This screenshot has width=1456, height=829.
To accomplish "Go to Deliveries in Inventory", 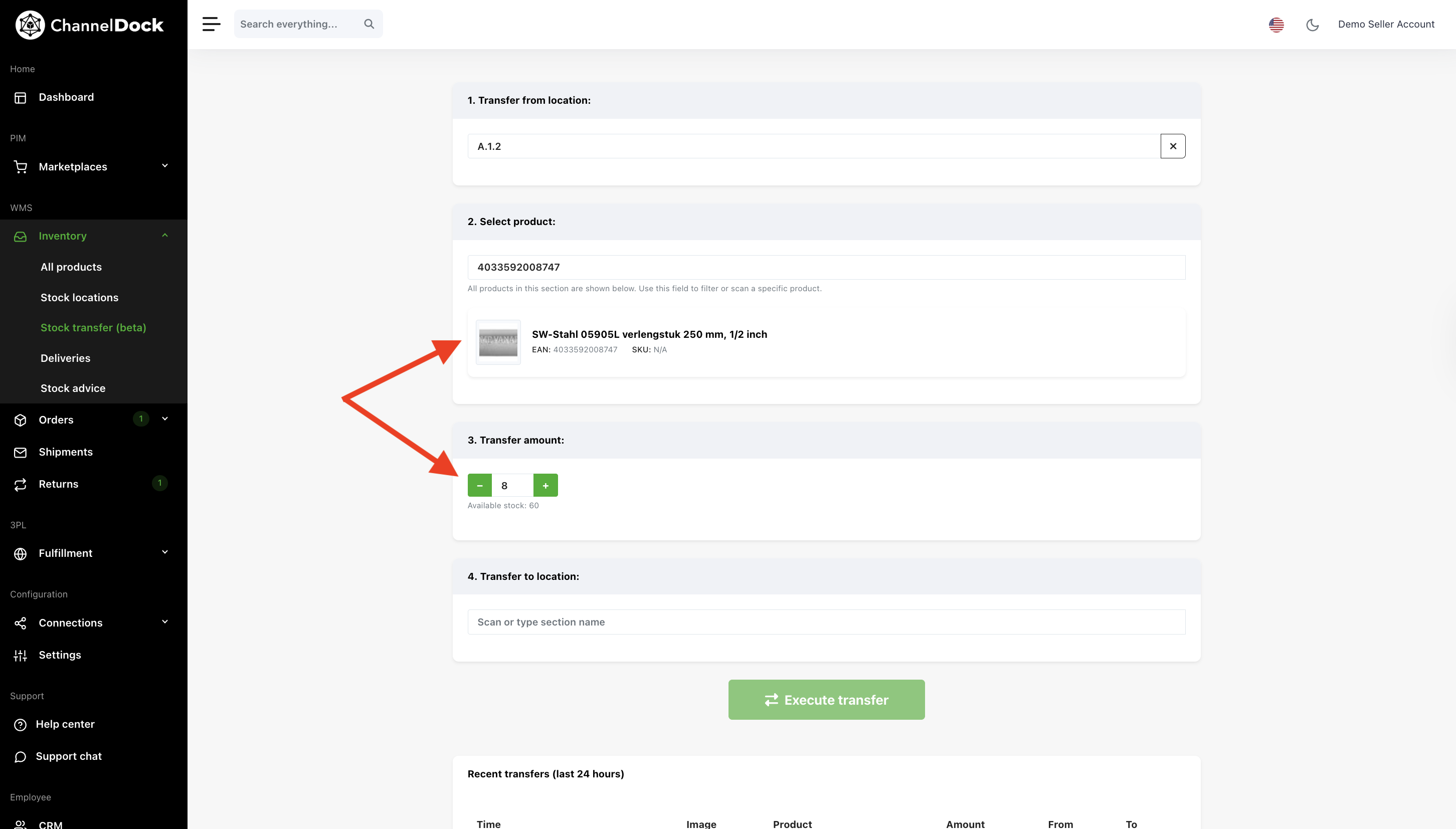I will pyautogui.click(x=66, y=358).
